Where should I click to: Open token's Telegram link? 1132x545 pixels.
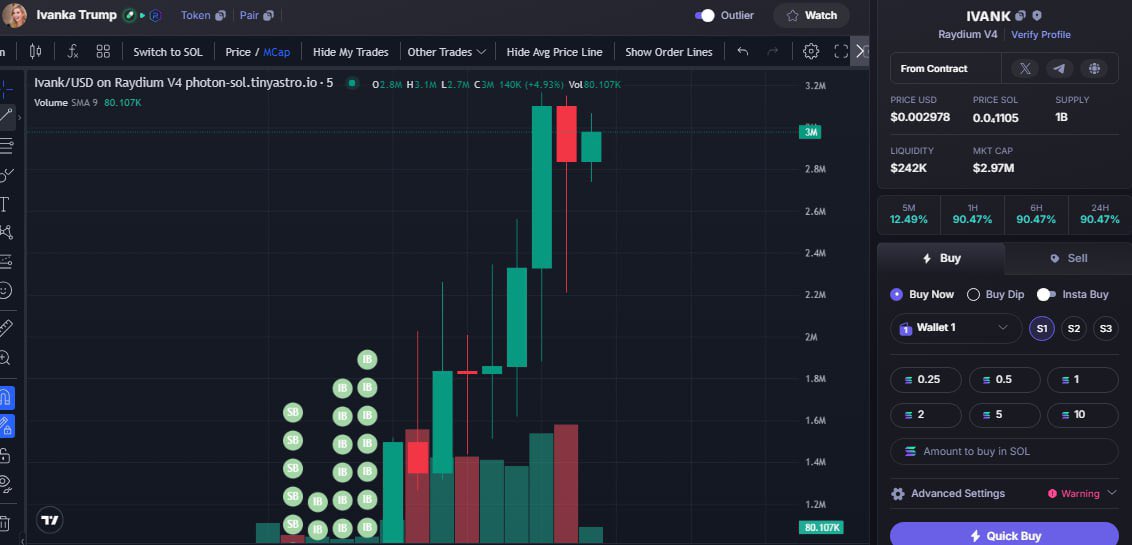click(x=1059, y=69)
